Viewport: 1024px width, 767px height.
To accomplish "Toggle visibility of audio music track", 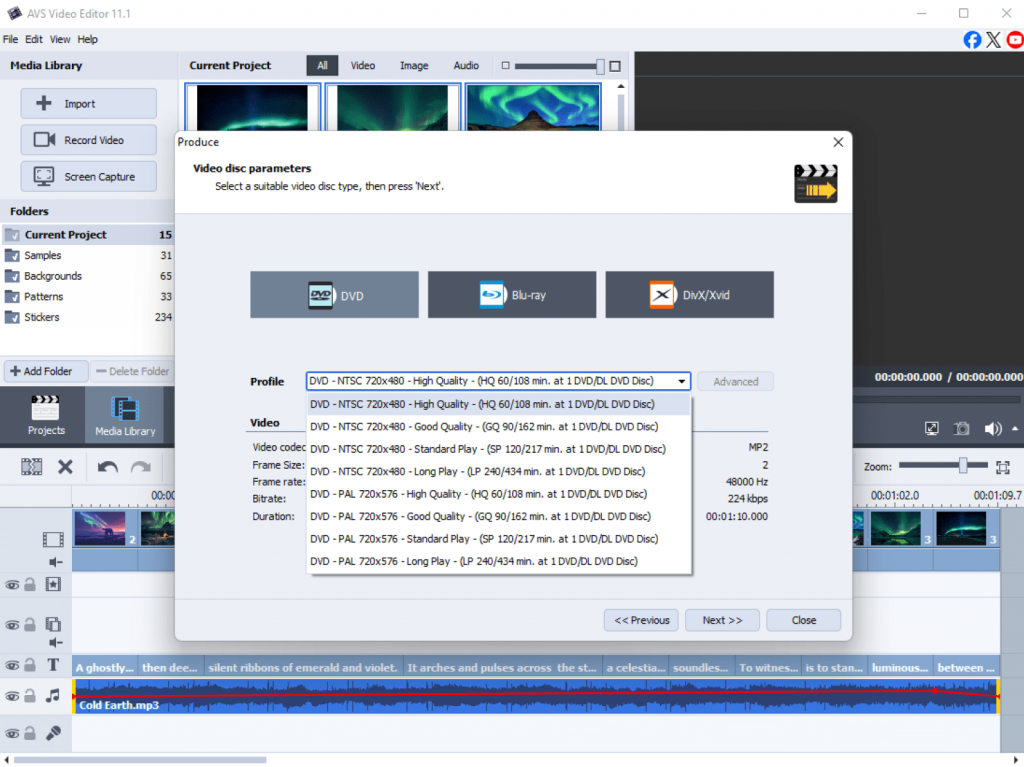I will (12, 696).
